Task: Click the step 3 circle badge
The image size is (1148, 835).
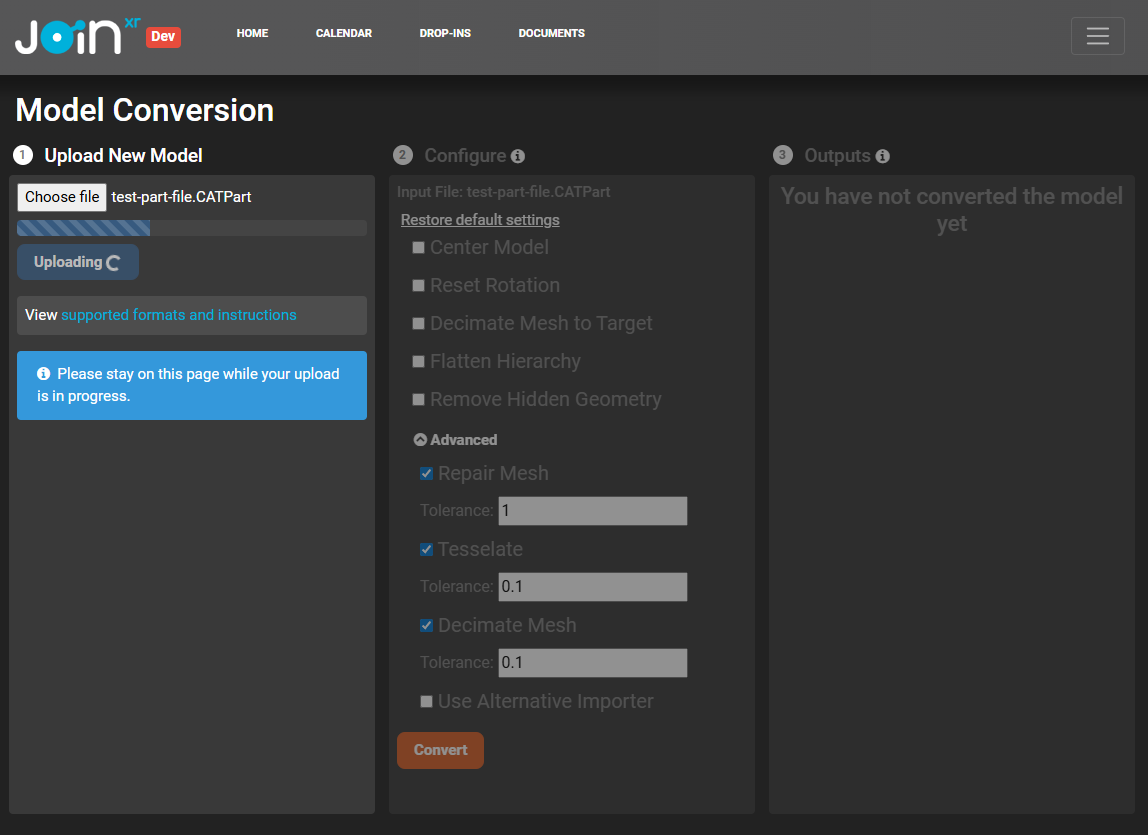Action: point(781,155)
